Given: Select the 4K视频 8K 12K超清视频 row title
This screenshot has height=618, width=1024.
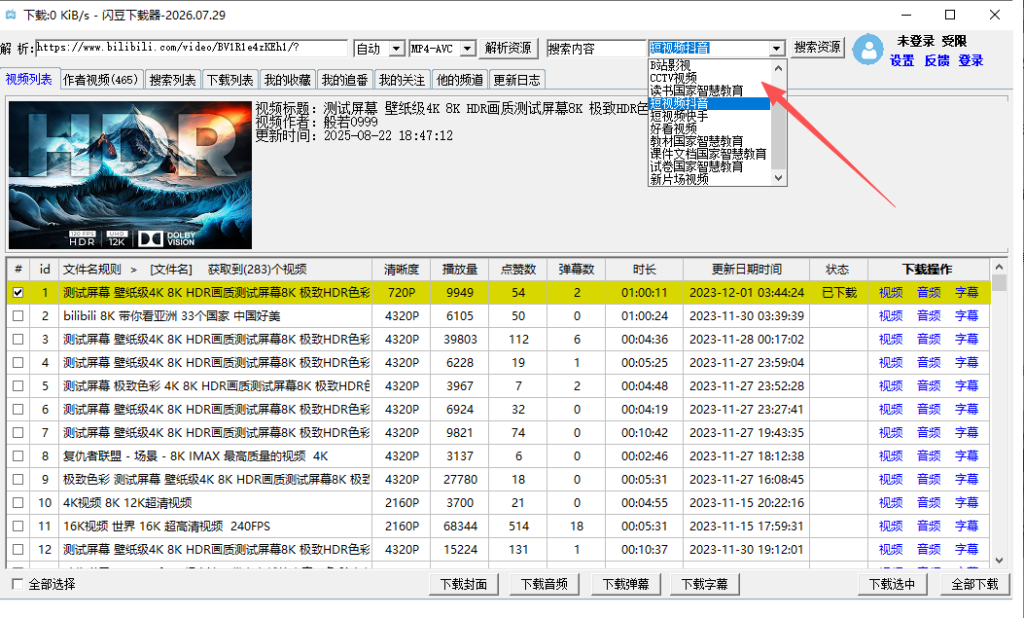Looking at the screenshot, I should pos(127,503).
